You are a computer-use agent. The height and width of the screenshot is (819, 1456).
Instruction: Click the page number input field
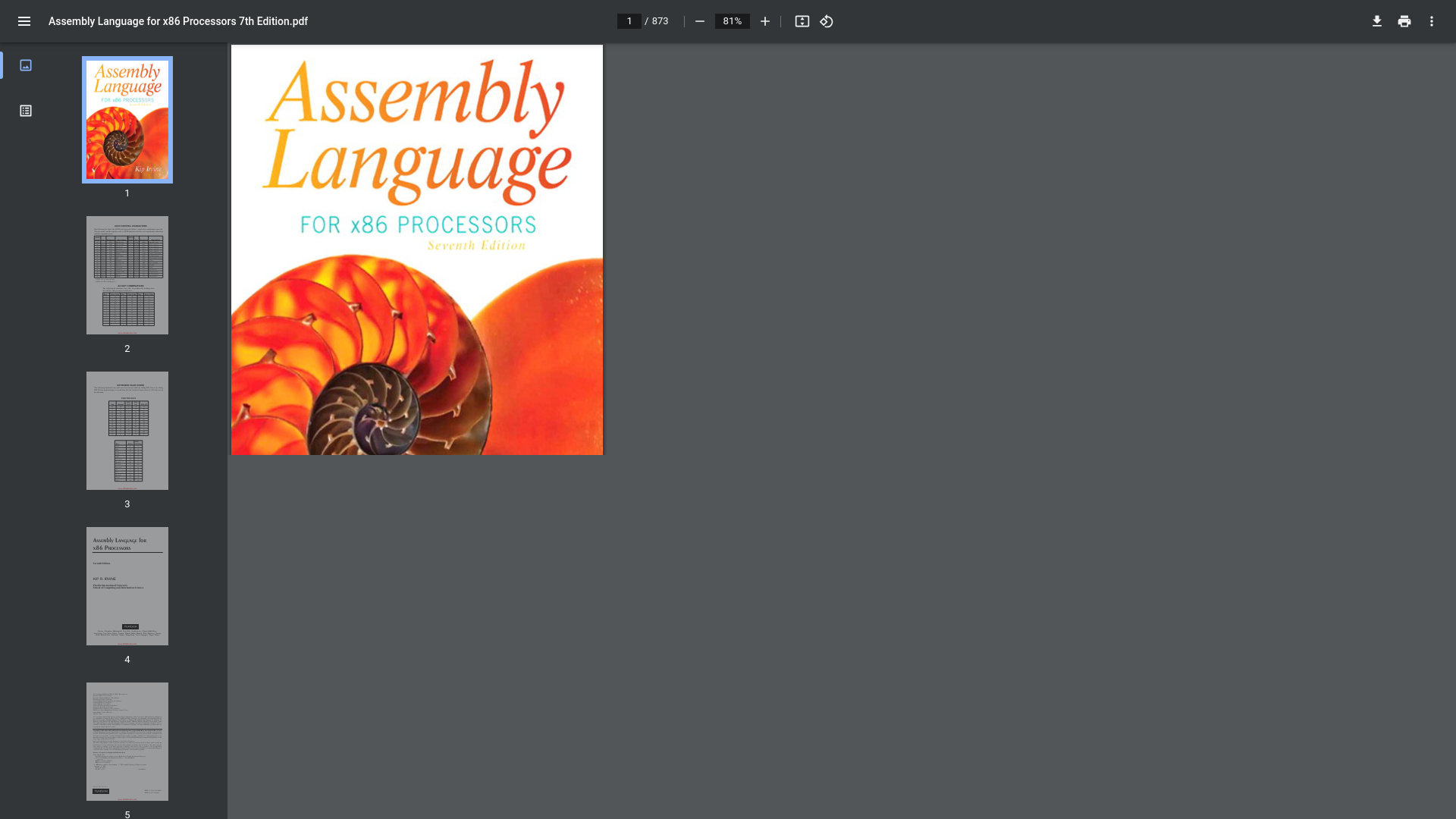[629, 21]
